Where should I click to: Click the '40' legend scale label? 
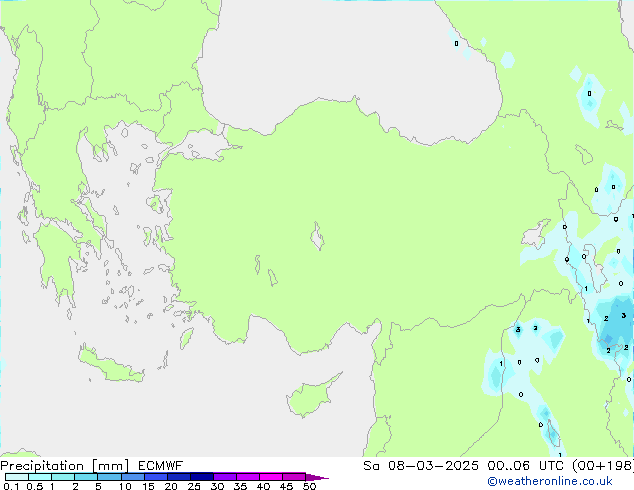(x=263, y=486)
